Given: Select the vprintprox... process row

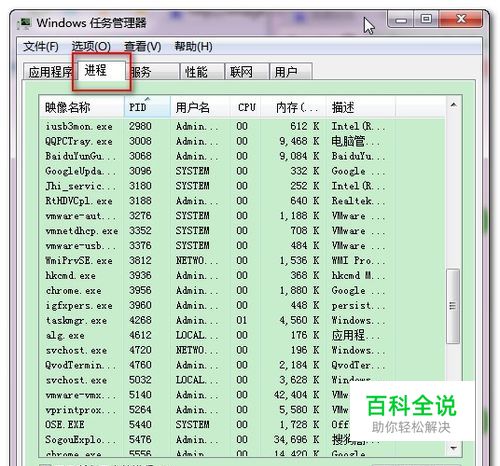Looking at the screenshot, I should point(242,410).
